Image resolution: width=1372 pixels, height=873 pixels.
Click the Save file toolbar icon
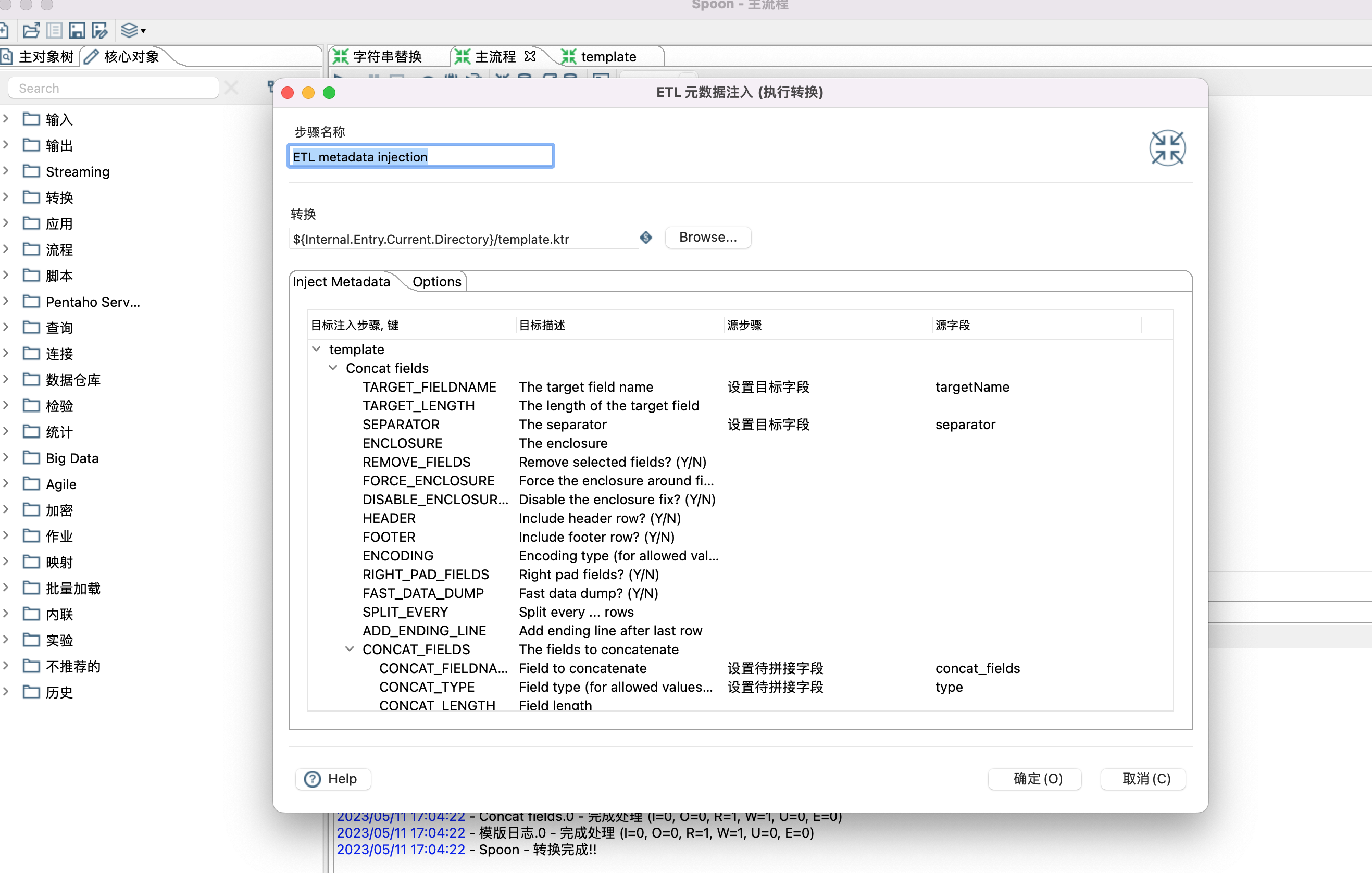pos(77,30)
